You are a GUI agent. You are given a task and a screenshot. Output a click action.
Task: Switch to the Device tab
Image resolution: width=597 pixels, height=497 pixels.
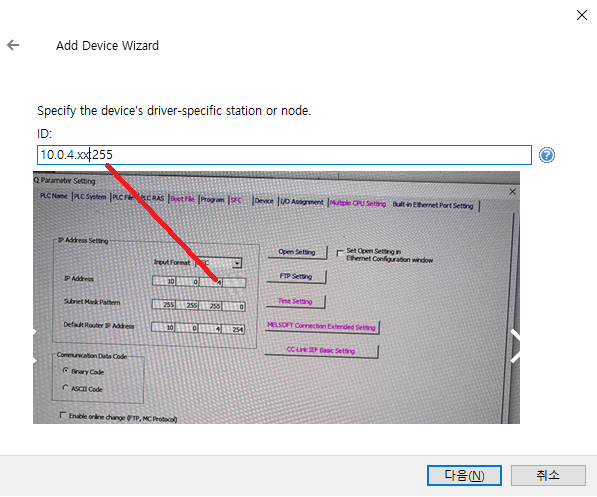pyautogui.click(x=264, y=201)
